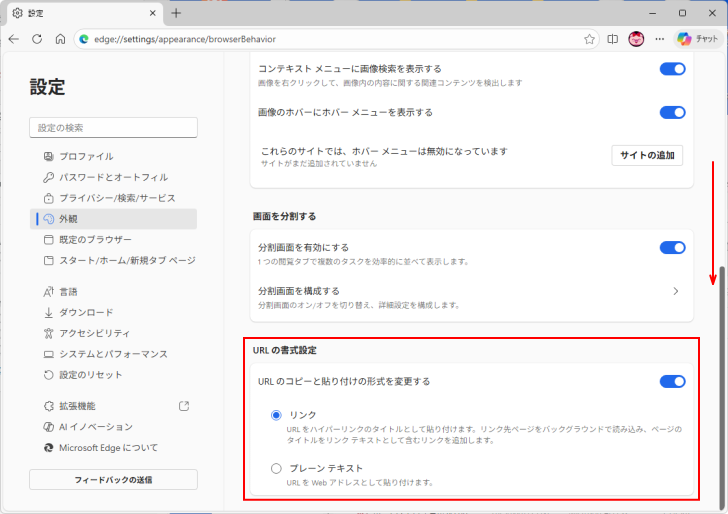Close the 設定 tab
Image resolution: width=728 pixels, height=514 pixels.
(x=152, y=13)
